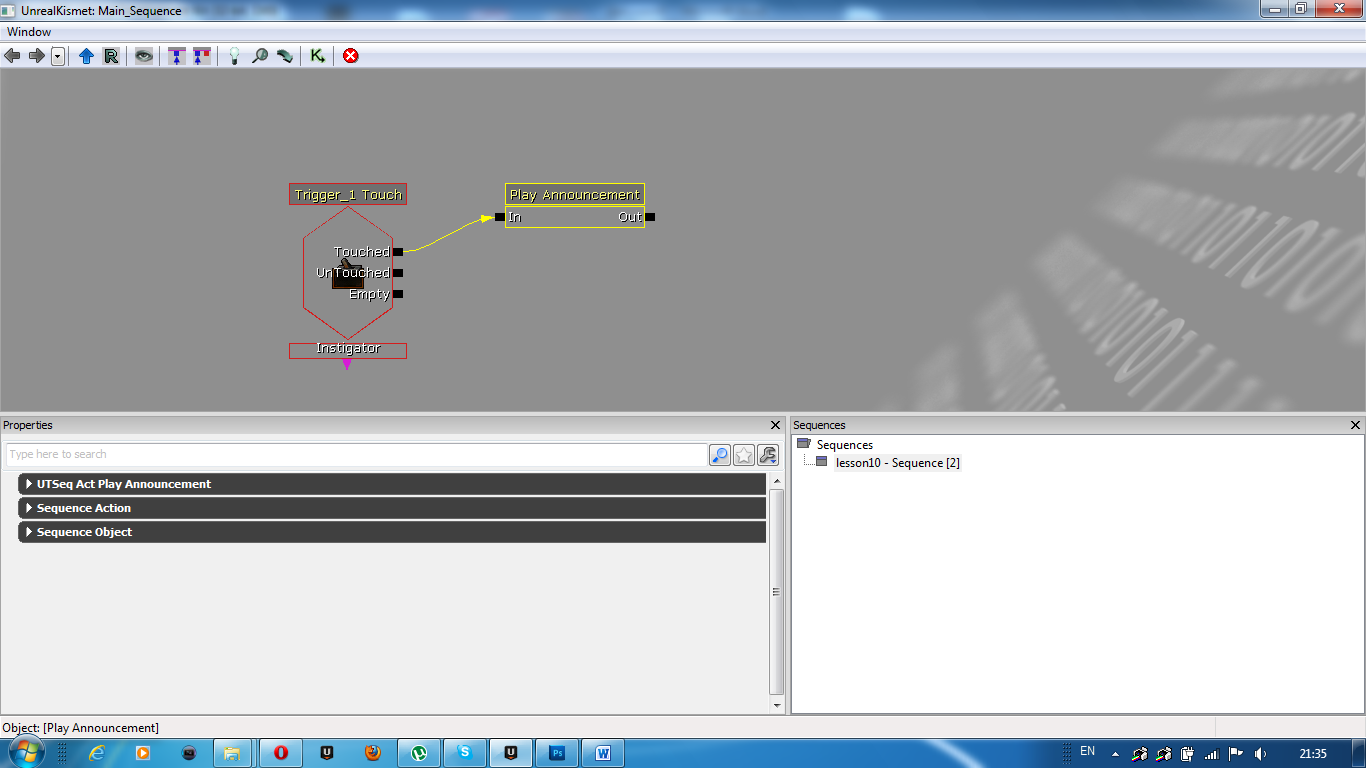Click the volume speaker tray icon
This screenshot has width=1366, height=768.
[x=1260, y=754]
